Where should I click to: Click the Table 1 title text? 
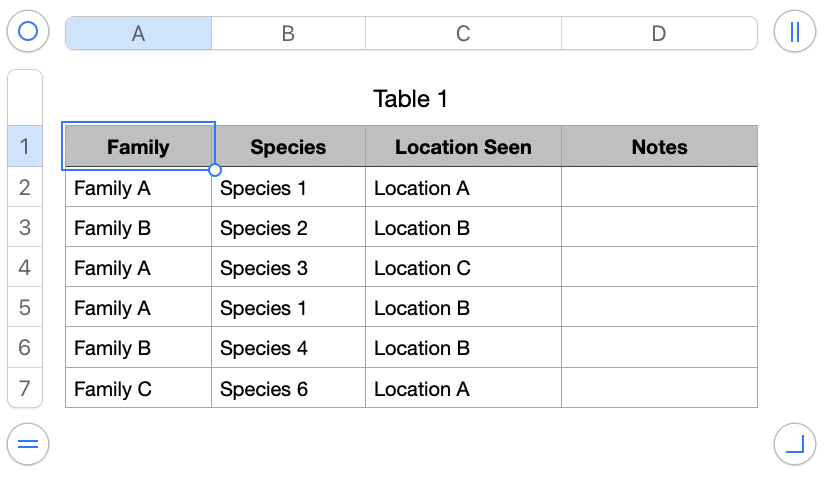click(411, 99)
